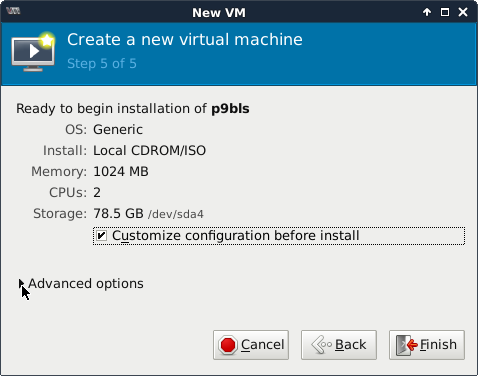Click the Finish button text

point(438,345)
